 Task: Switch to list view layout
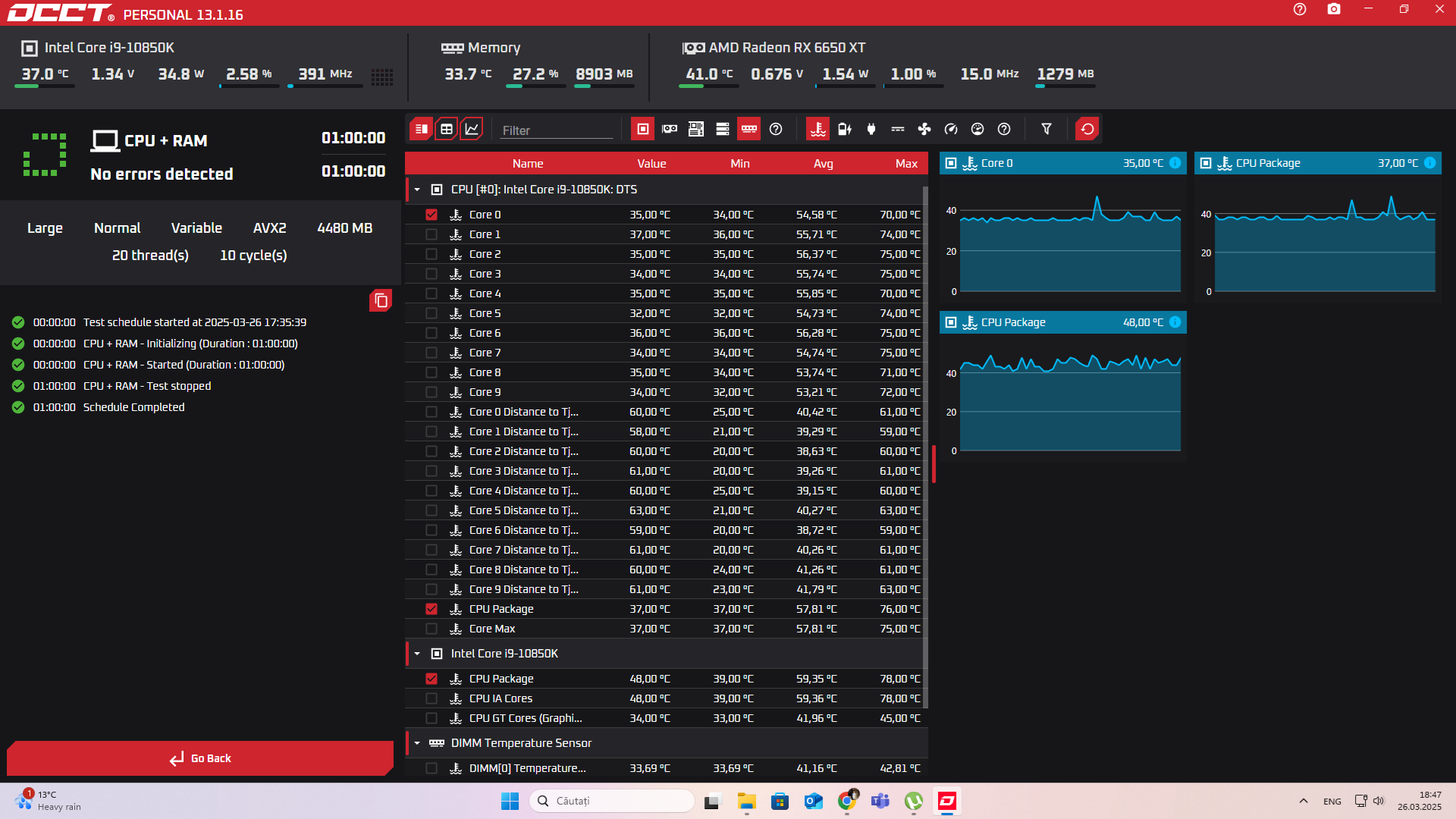click(422, 129)
